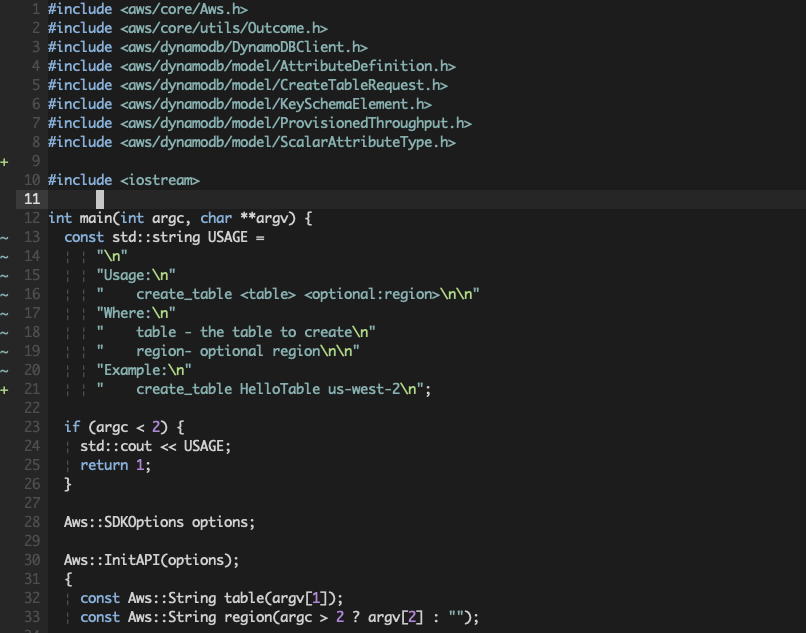Click the opening brace on line 31
806x633 pixels.
68,580
